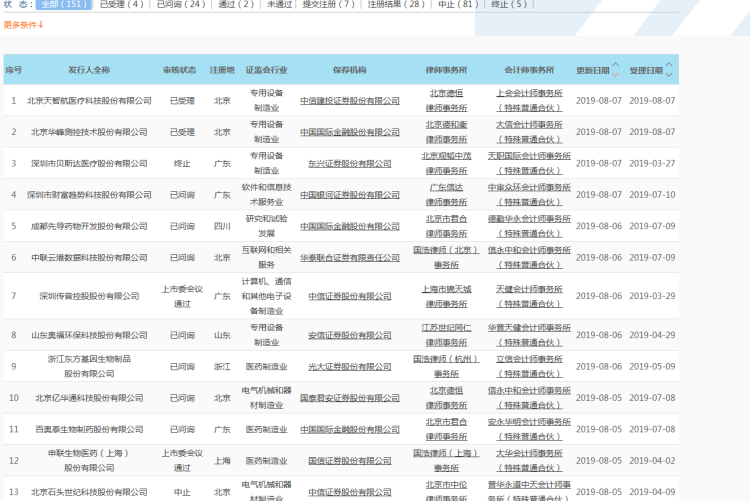Sort 受理日期 column descending with down arrow
Screen dimensions: 750x501
coord(669,76)
